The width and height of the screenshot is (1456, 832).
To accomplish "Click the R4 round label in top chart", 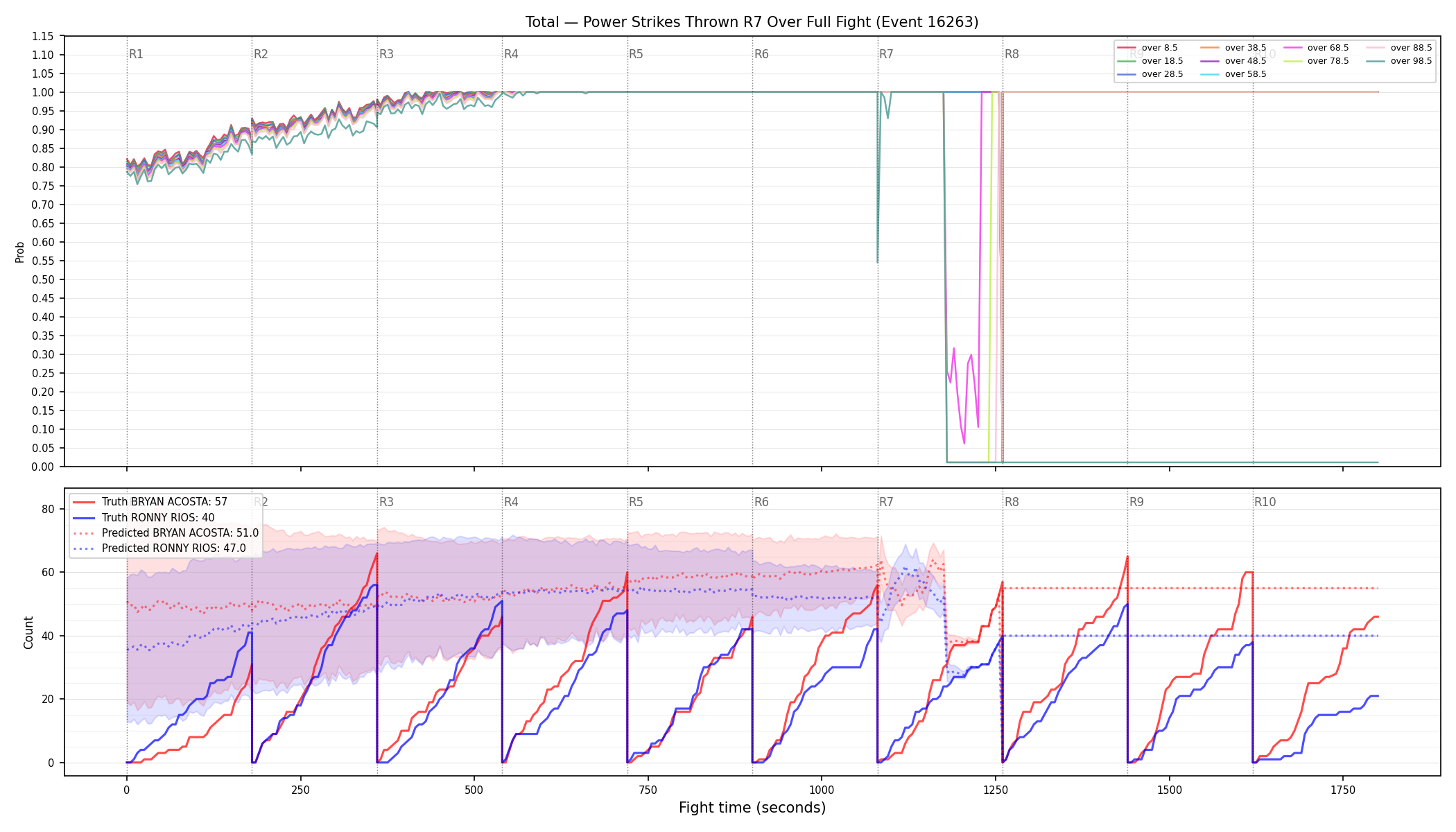I will click(x=511, y=54).
